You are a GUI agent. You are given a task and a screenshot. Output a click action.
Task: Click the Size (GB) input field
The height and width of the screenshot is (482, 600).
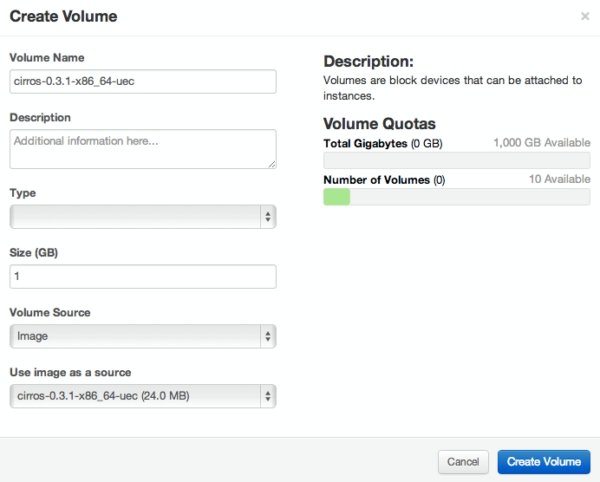[143, 276]
